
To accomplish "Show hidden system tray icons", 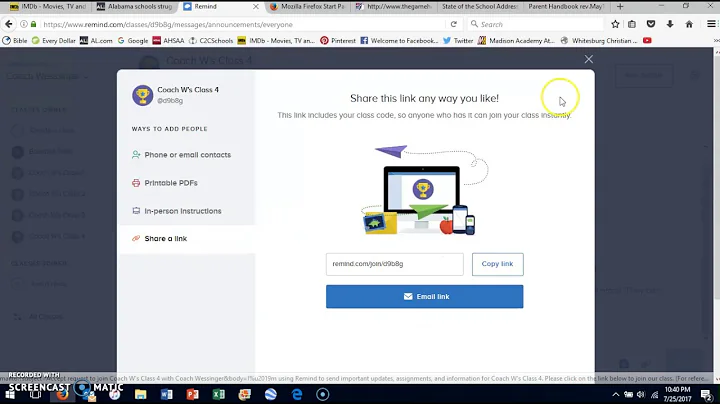I will coord(616,394).
